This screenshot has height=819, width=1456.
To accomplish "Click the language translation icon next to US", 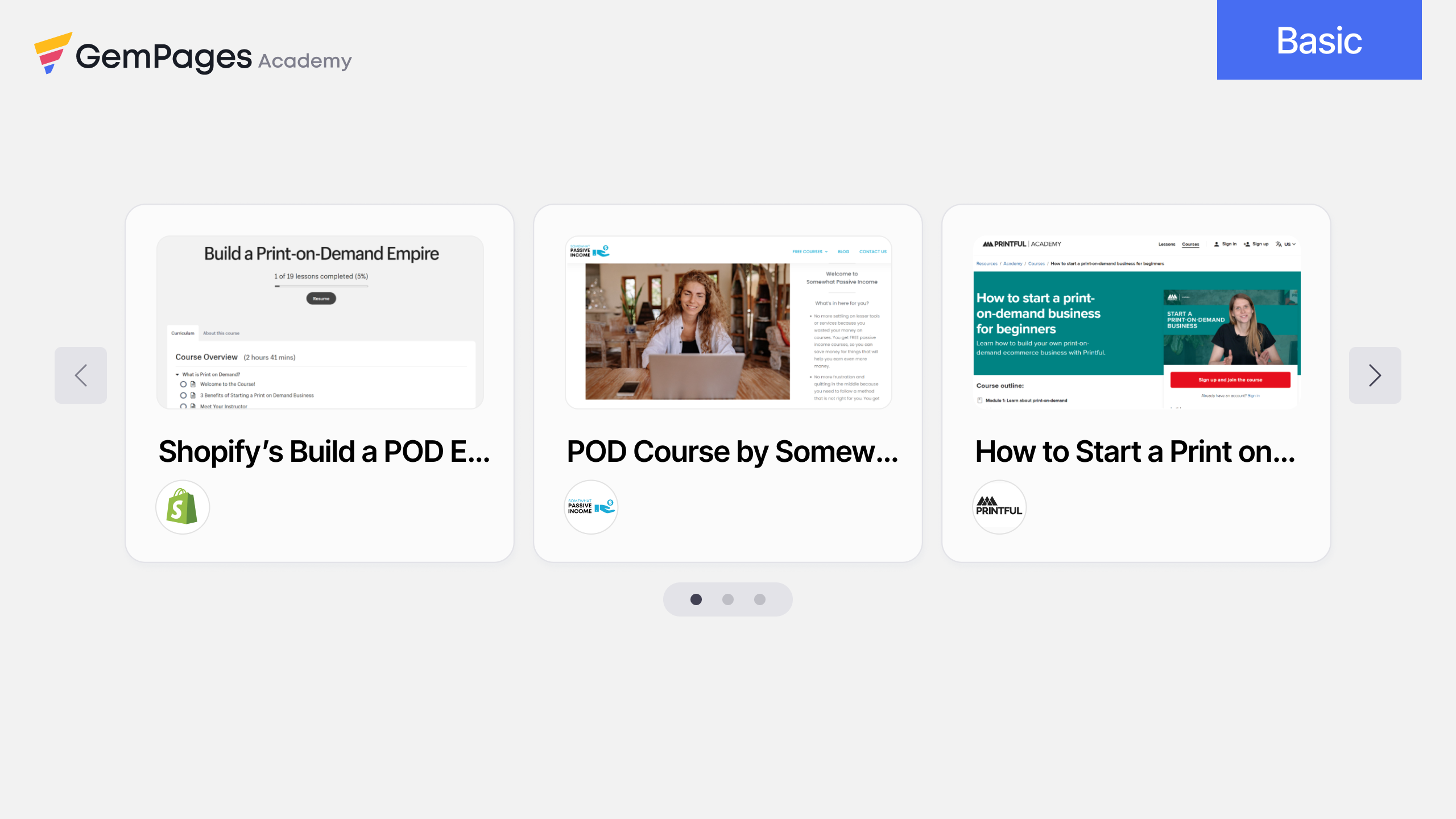I will (1279, 245).
